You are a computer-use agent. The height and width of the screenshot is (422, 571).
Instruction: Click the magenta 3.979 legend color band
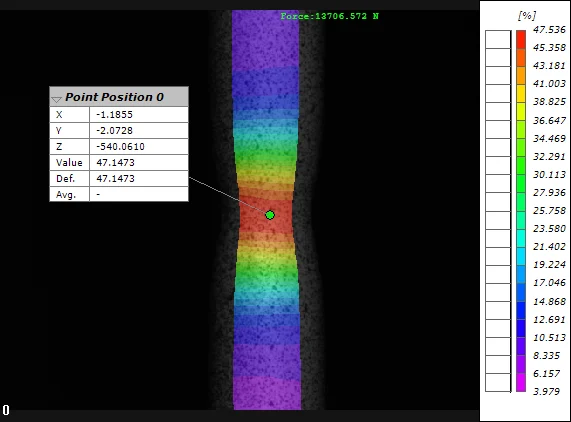tap(521, 382)
